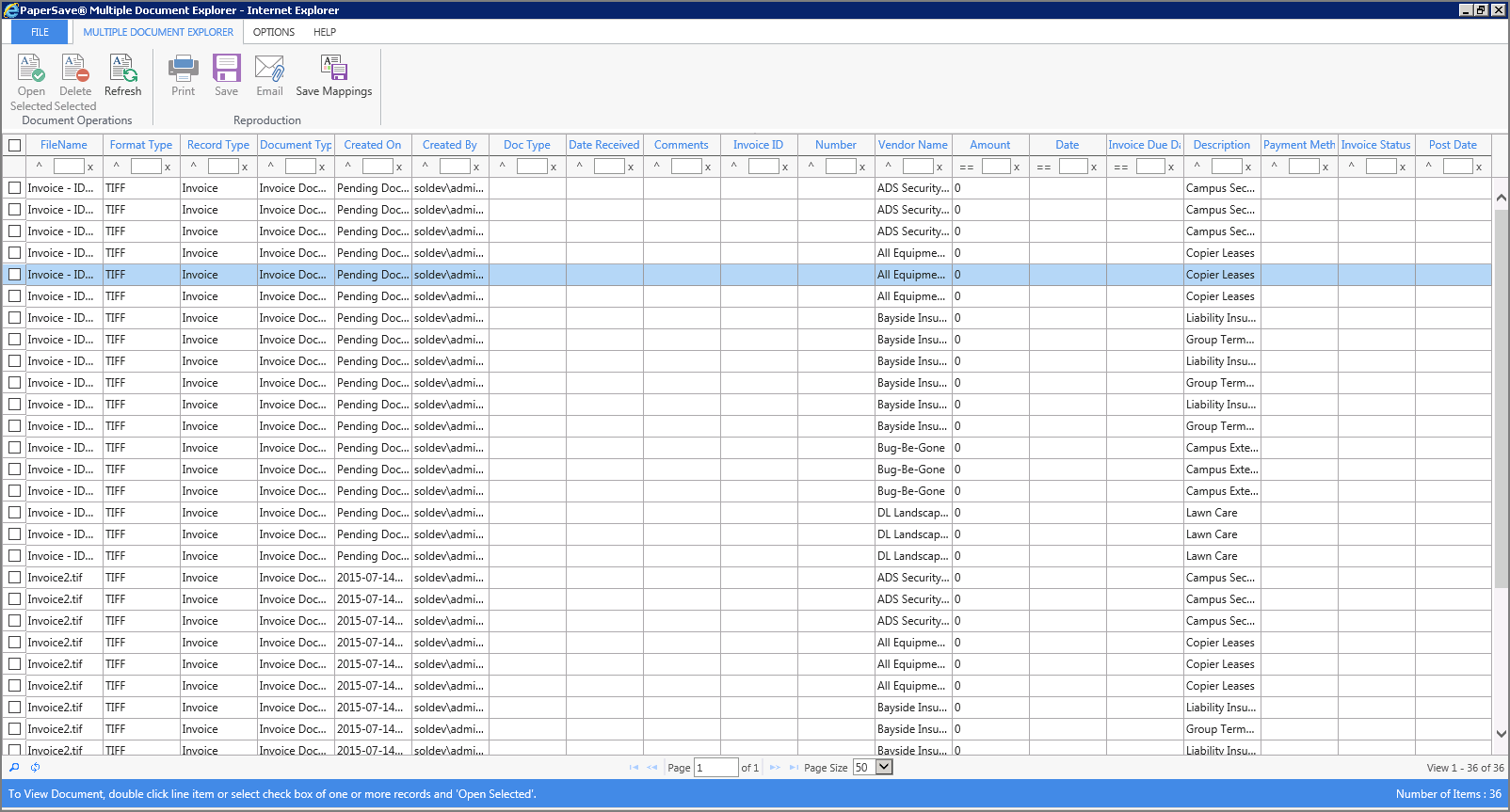1510x812 pixels.
Task: Check the first DL Landscap Lawn Care checkbox
Action: click(x=14, y=513)
